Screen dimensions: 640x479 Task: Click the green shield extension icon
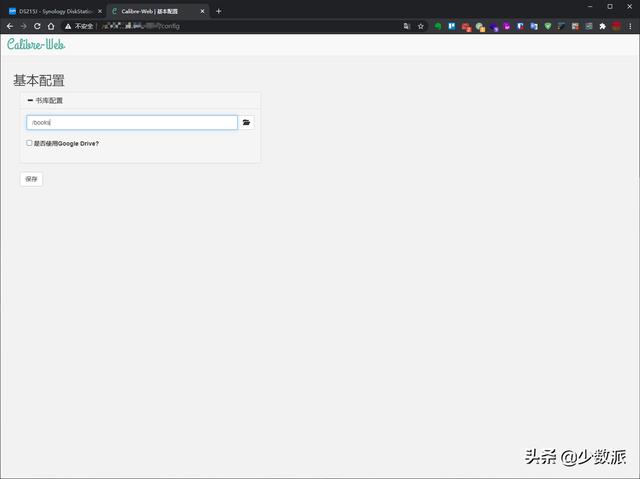point(548,26)
